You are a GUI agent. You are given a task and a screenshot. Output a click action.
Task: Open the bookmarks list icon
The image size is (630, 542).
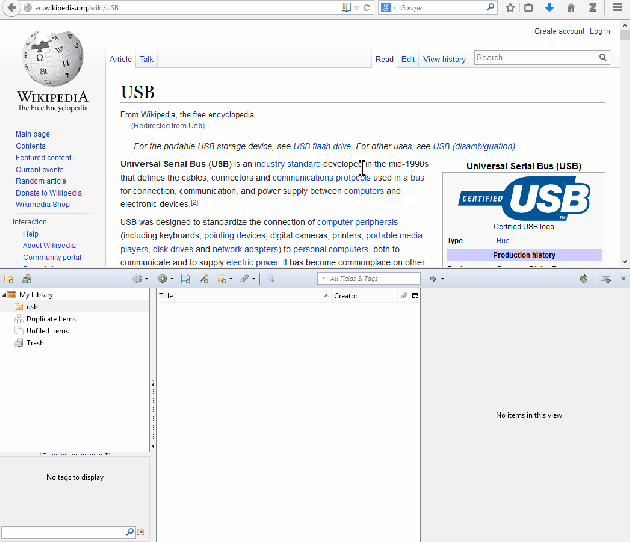click(529, 8)
